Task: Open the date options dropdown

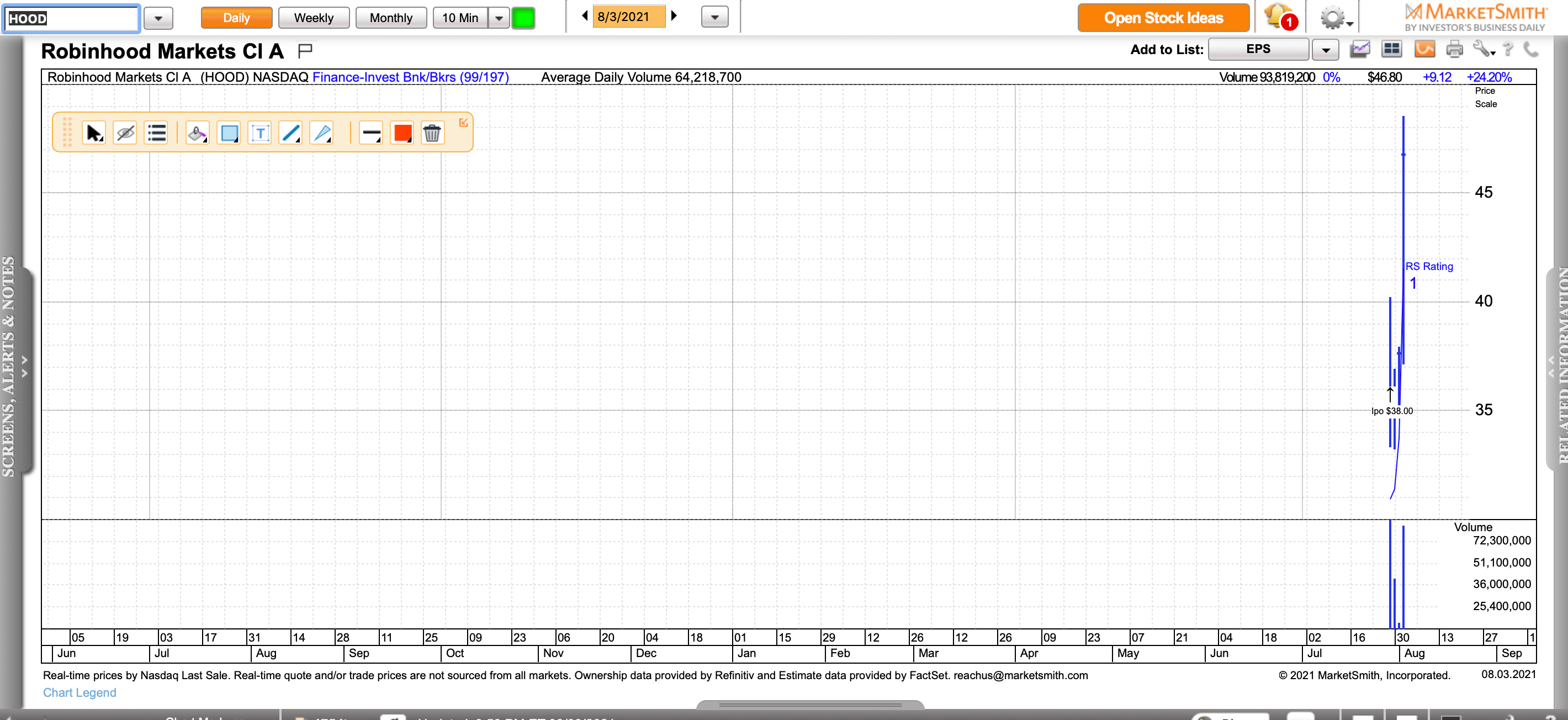Action: coord(714,17)
